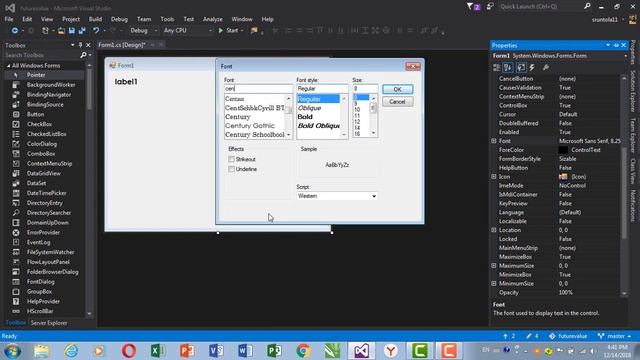Click the Navigate Backward toolbar icon
This screenshot has width=640, height=360.
click(x=15, y=31)
